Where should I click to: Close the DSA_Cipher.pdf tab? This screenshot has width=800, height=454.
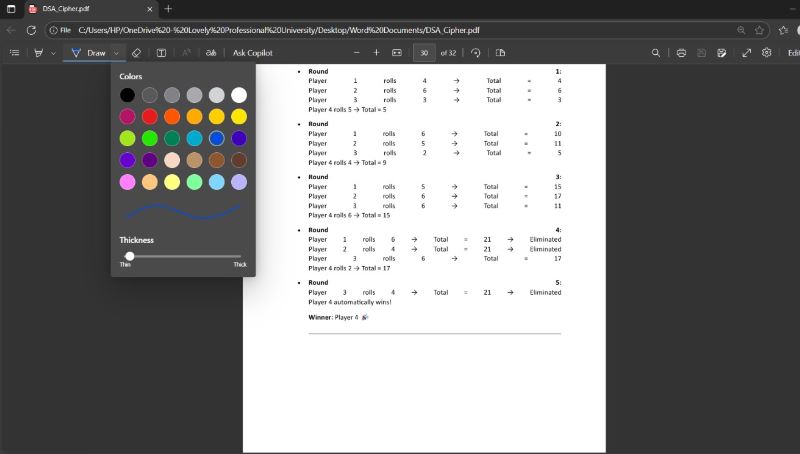tap(149, 9)
